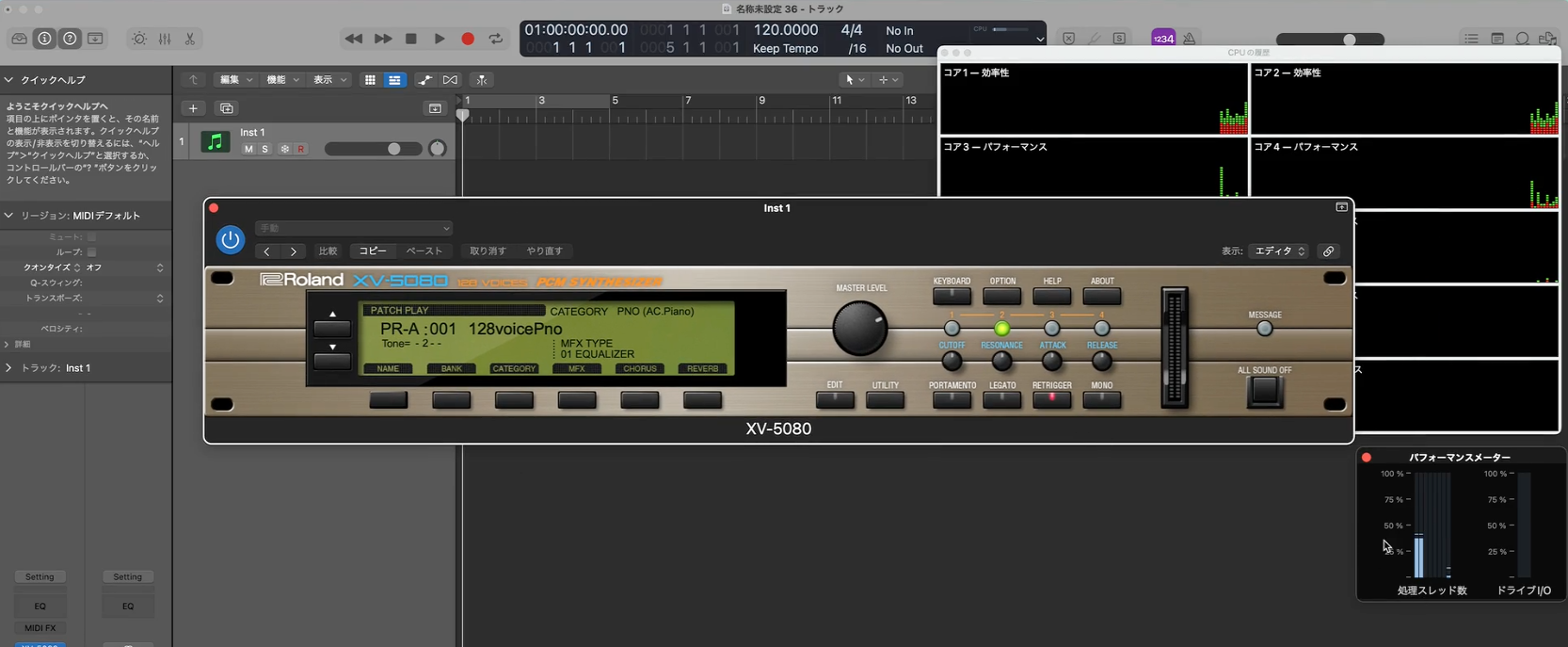Open the media Browsers icon
Image resolution: width=1568 pixels, height=647 pixels.
(1547, 39)
